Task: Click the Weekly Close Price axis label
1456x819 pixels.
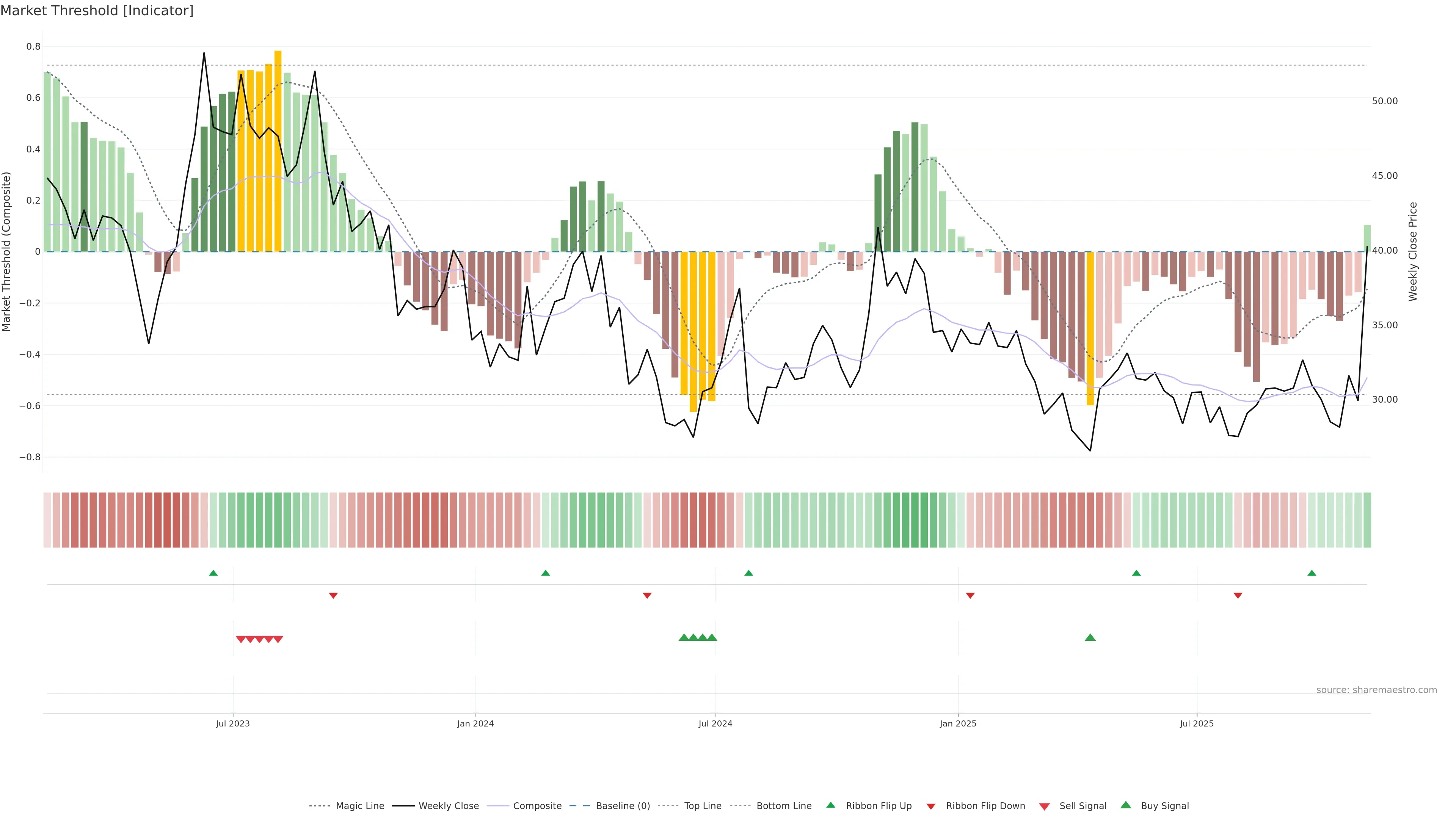Action: pyautogui.click(x=1412, y=251)
